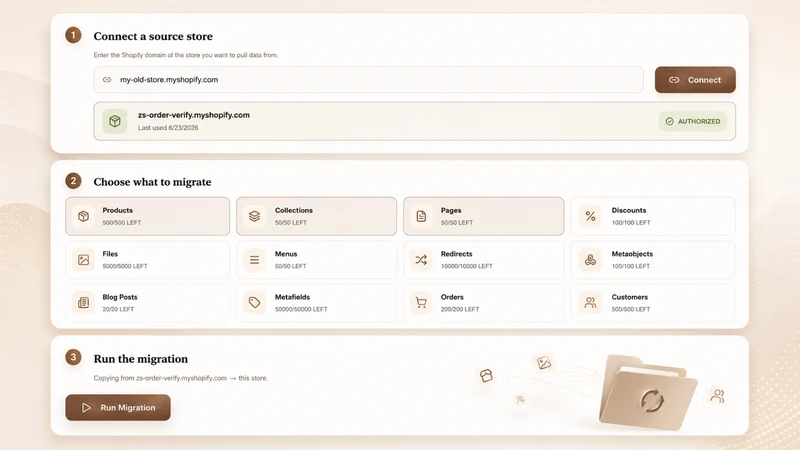Select the Customers migration card
This screenshot has height=450, width=800.
(x=653, y=303)
